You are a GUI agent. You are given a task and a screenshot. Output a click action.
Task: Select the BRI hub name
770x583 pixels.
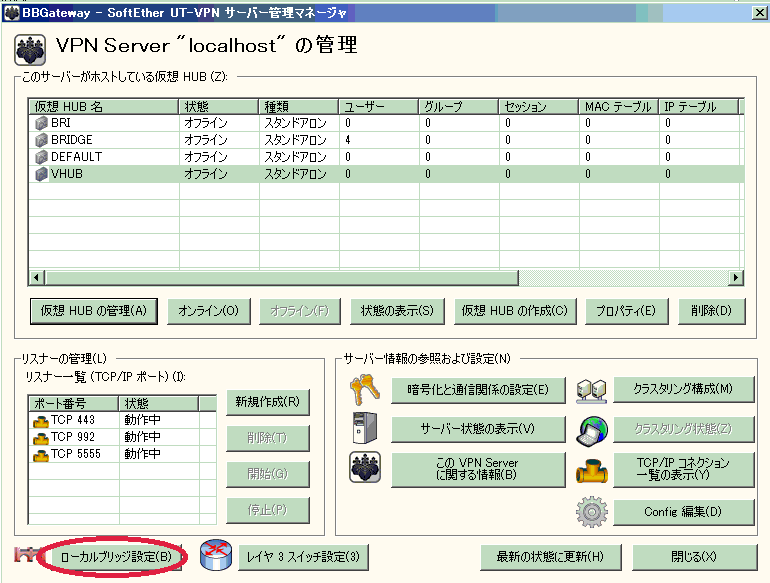pyautogui.click(x=61, y=123)
